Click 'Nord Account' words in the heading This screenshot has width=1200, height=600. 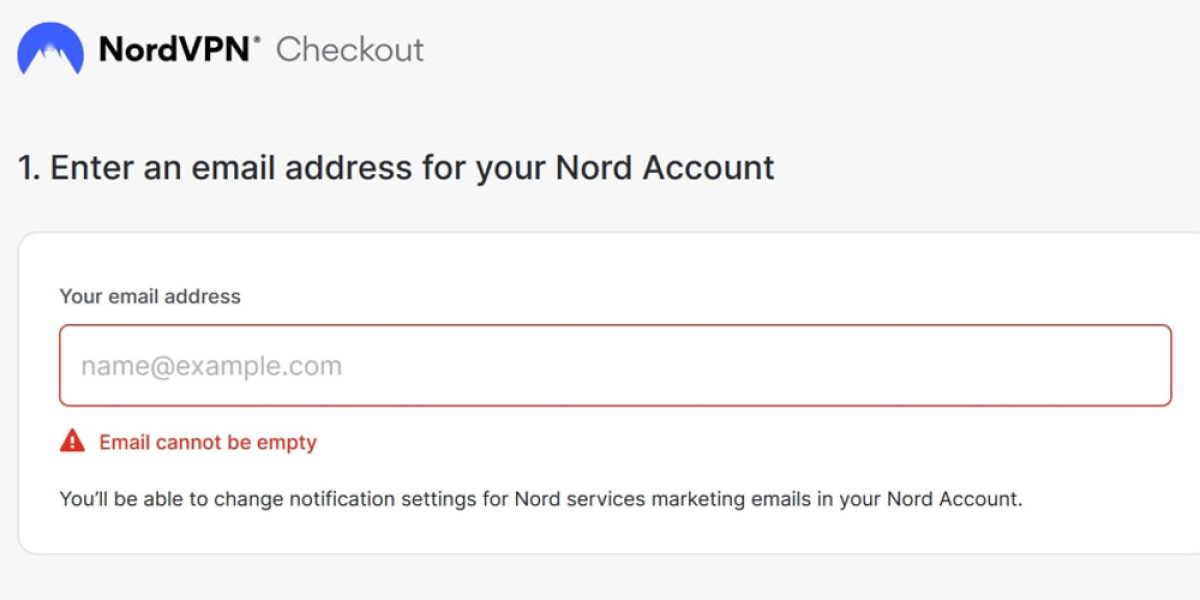[x=664, y=167]
